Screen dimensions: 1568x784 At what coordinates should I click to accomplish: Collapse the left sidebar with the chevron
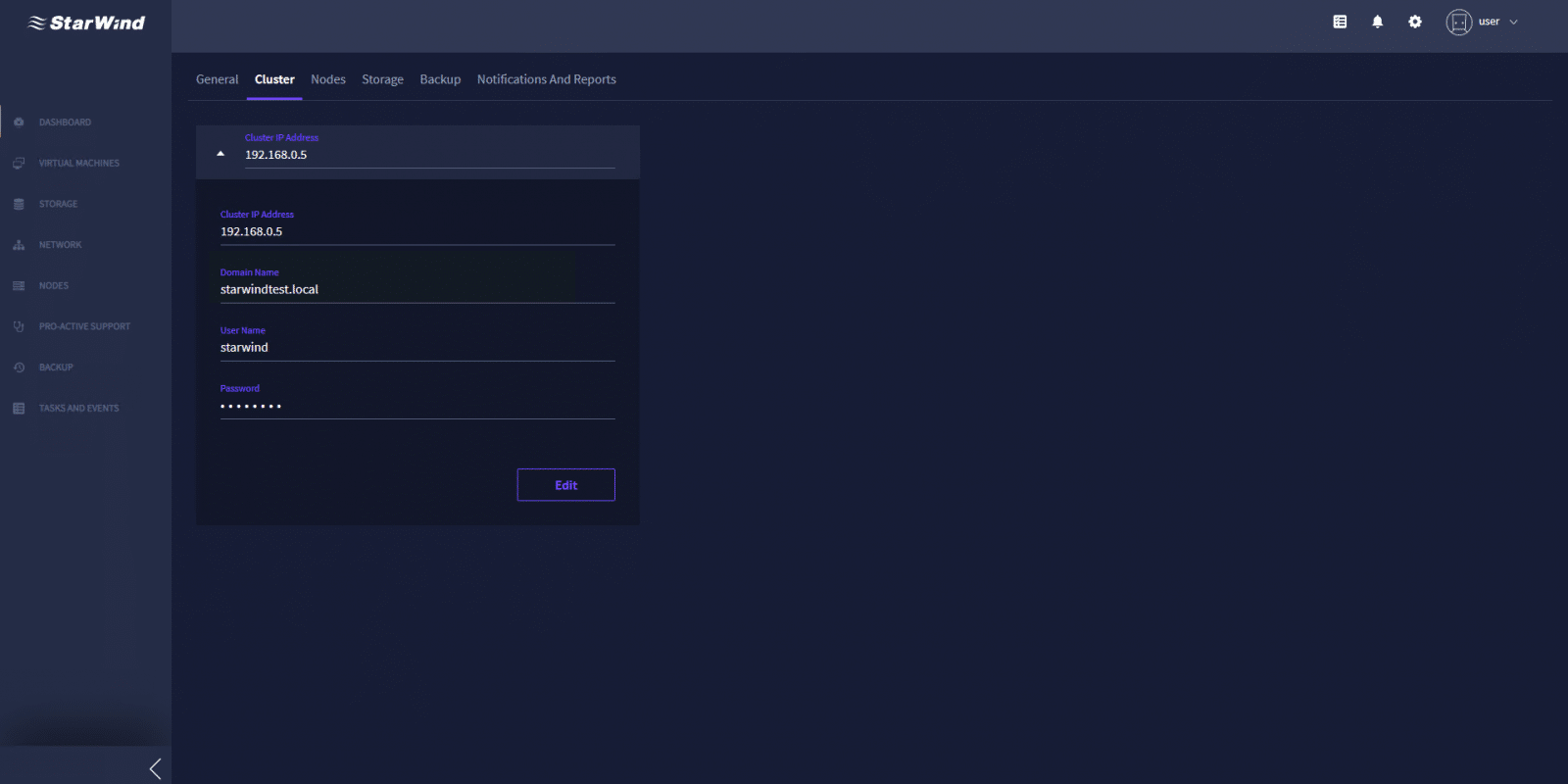coord(155,768)
